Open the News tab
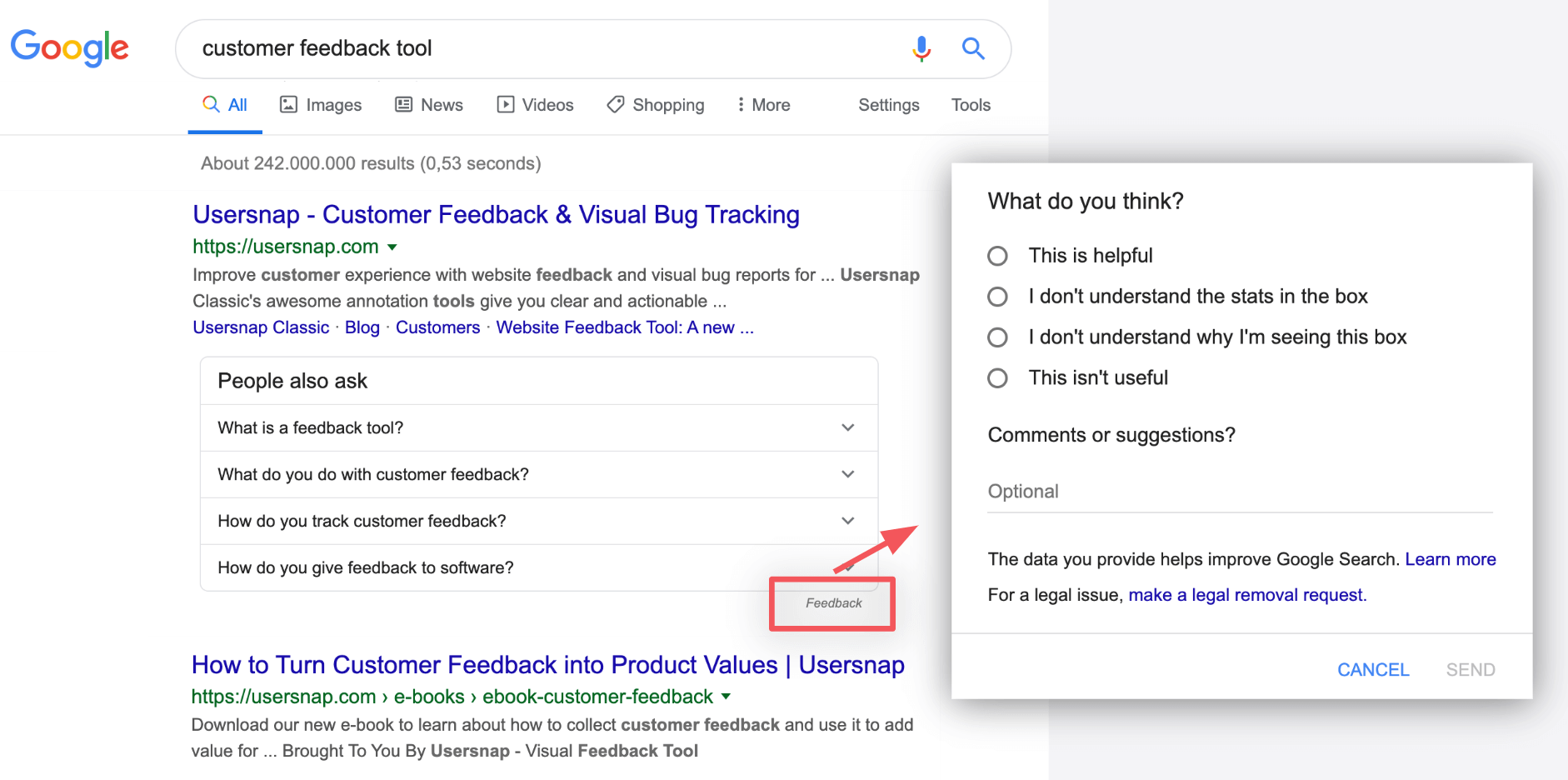The height and width of the screenshot is (780, 1568). [429, 105]
